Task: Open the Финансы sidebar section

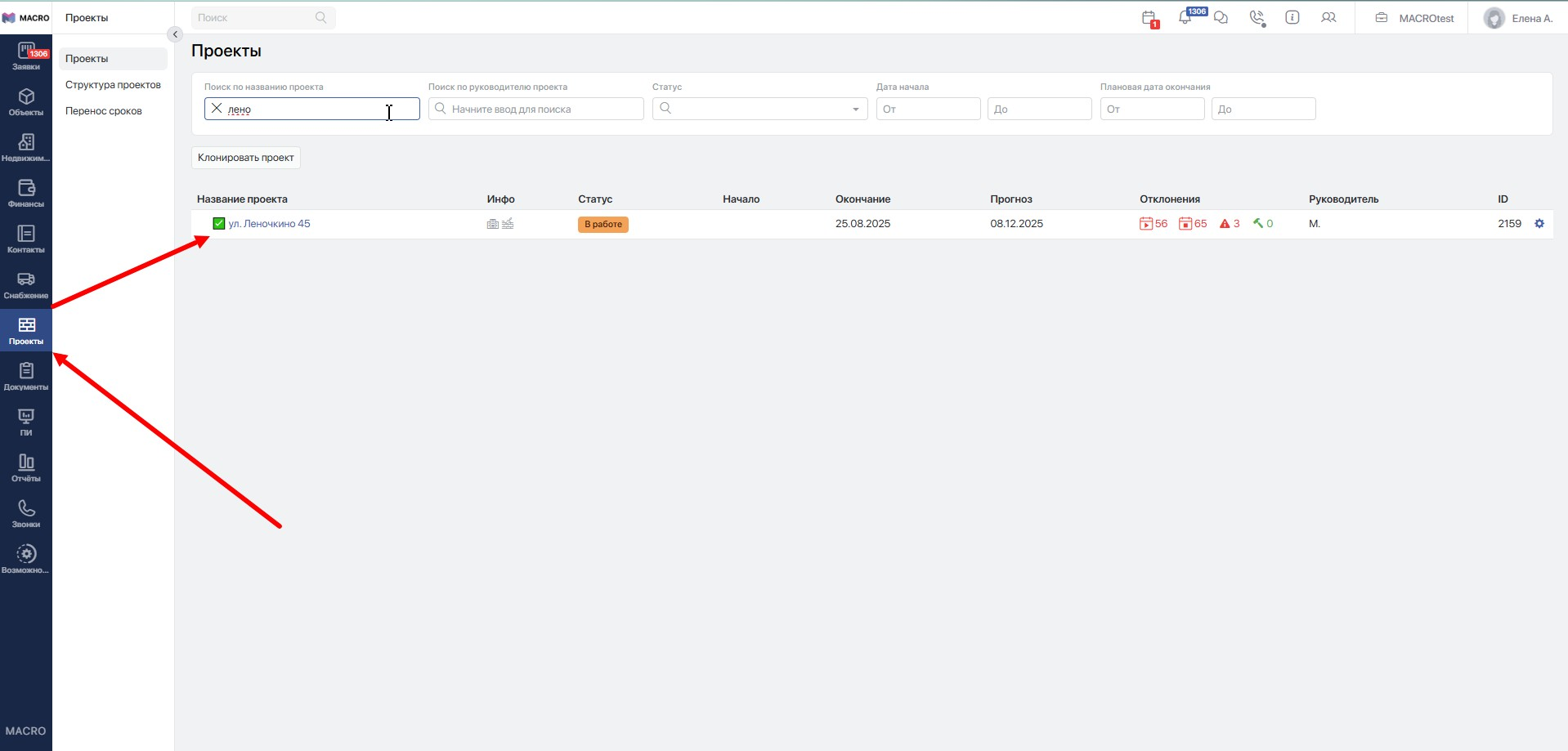Action: (26, 194)
